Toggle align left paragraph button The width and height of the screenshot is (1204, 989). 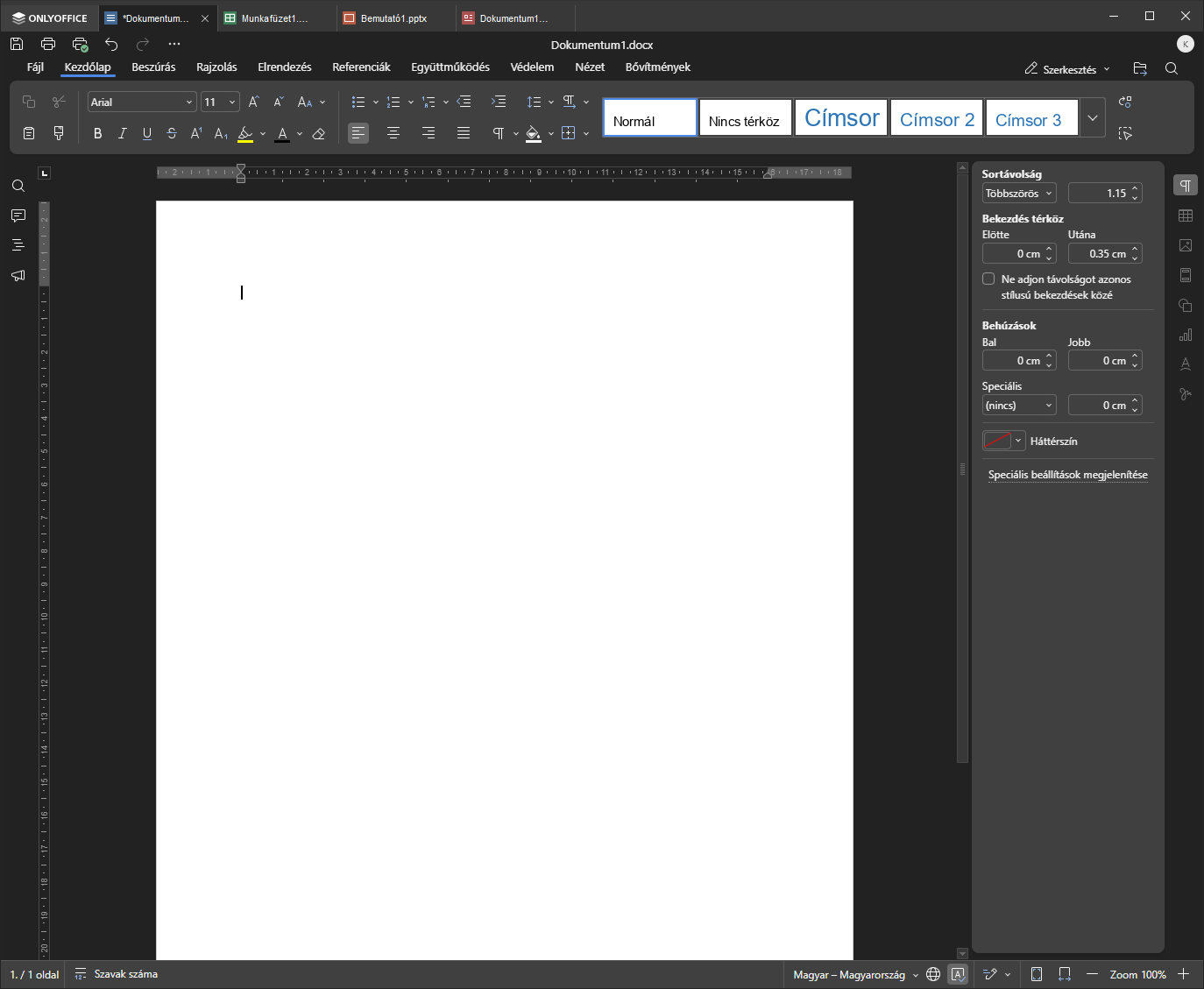pos(358,133)
